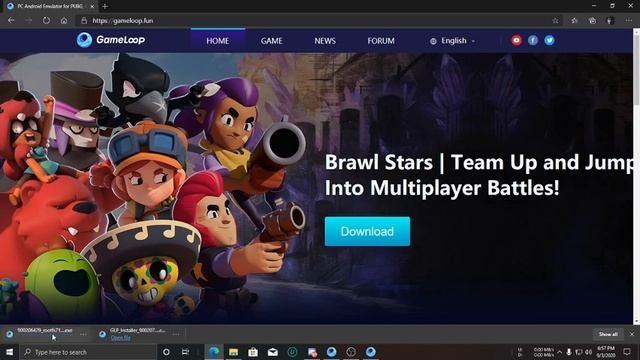Open the HOME navigation item
Screen dimensions: 640x360
(218, 41)
